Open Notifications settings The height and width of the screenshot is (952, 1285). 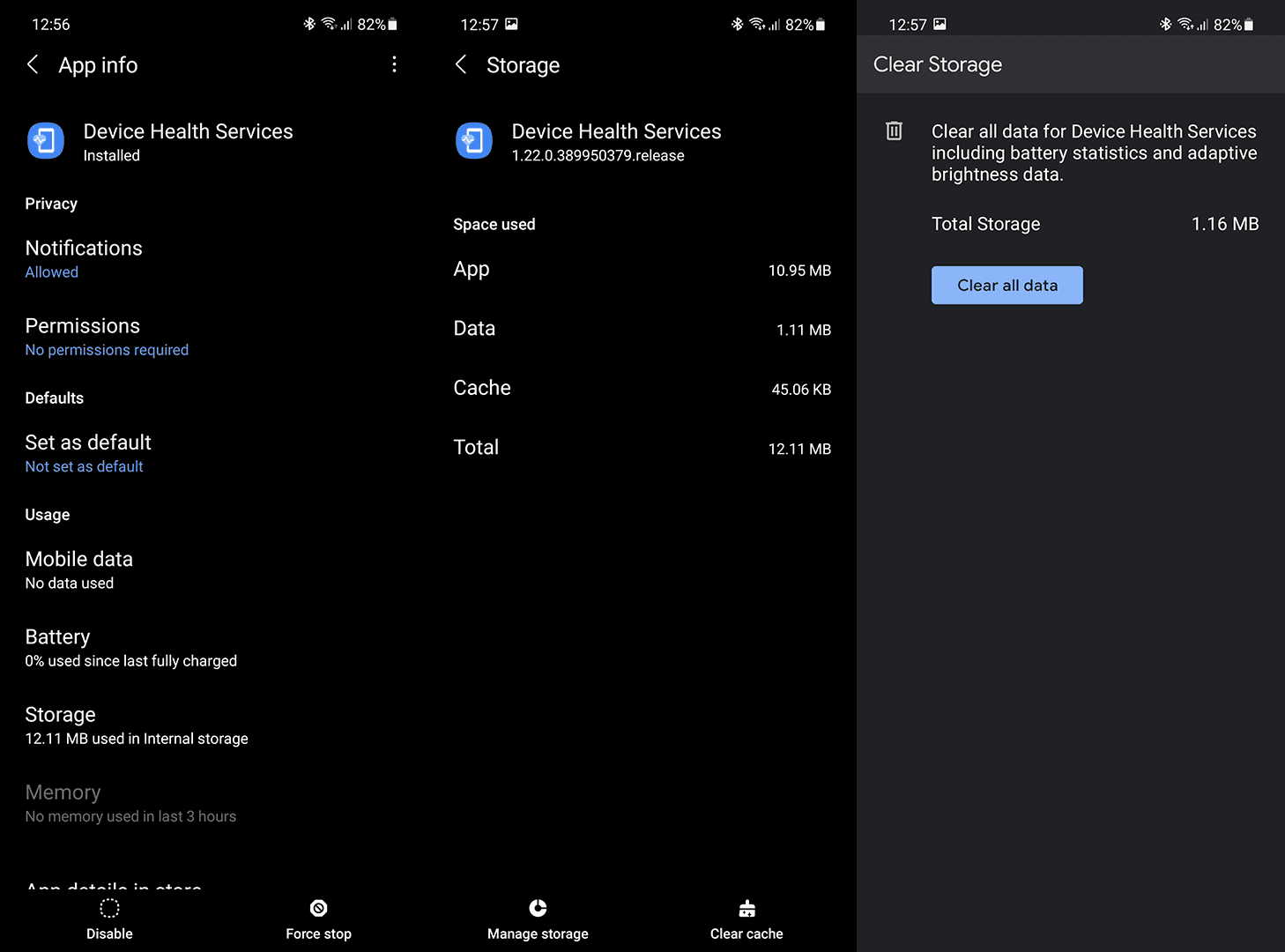(x=214, y=259)
